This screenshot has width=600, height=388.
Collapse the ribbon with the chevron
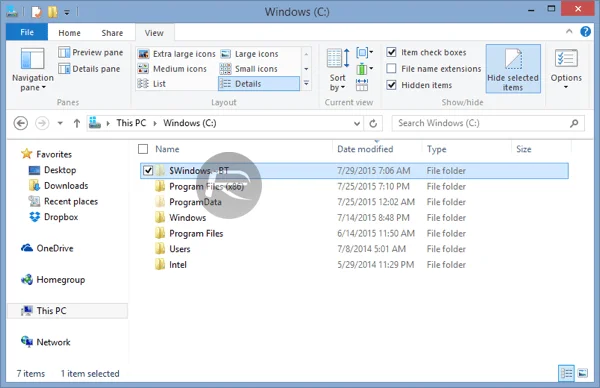tap(569, 31)
